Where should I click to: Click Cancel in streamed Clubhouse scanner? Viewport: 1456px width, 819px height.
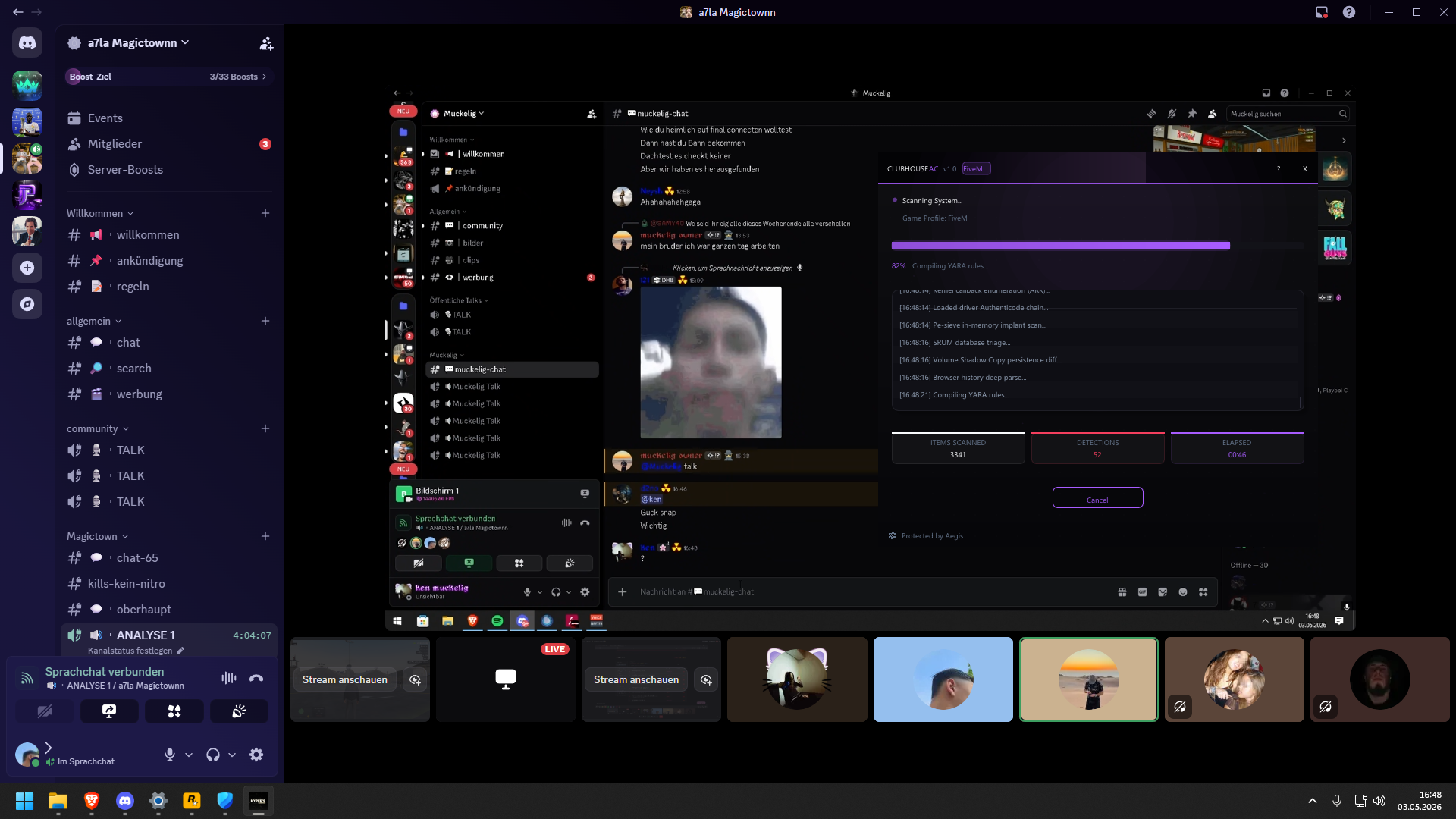pos(1097,499)
